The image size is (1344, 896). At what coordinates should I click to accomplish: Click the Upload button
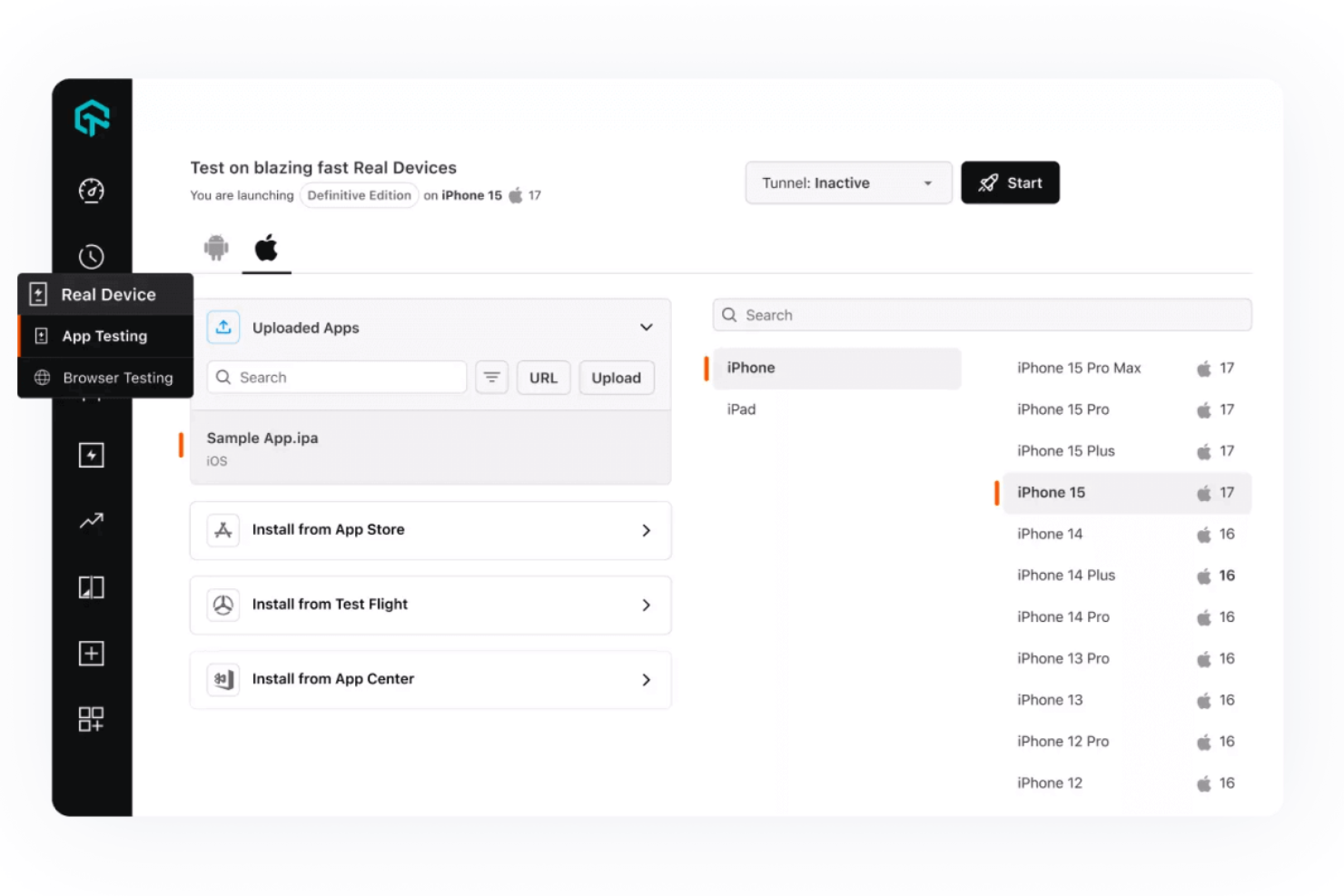point(617,378)
